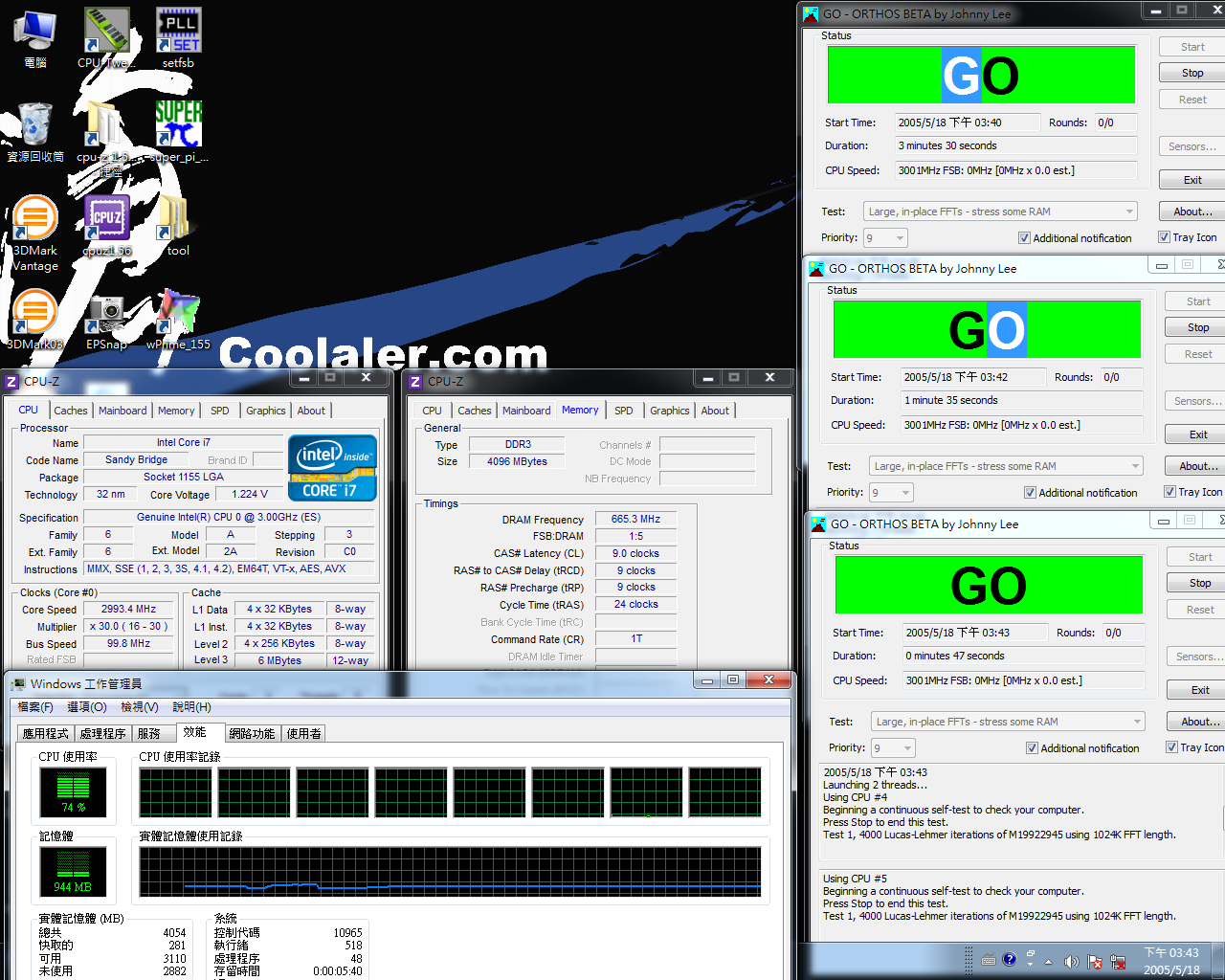
Task: Select the Graphics tab in CPU-Z showing Processor info
Action: coord(266,411)
